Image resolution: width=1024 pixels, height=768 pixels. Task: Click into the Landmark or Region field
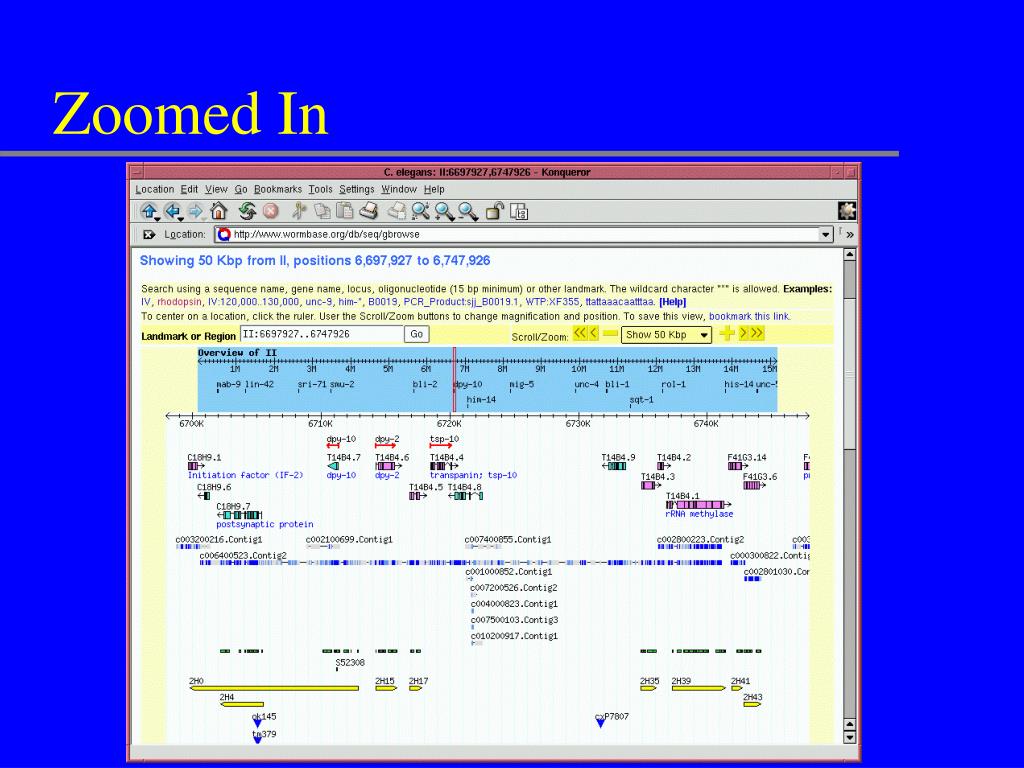pyautogui.click(x=321, y=334)
